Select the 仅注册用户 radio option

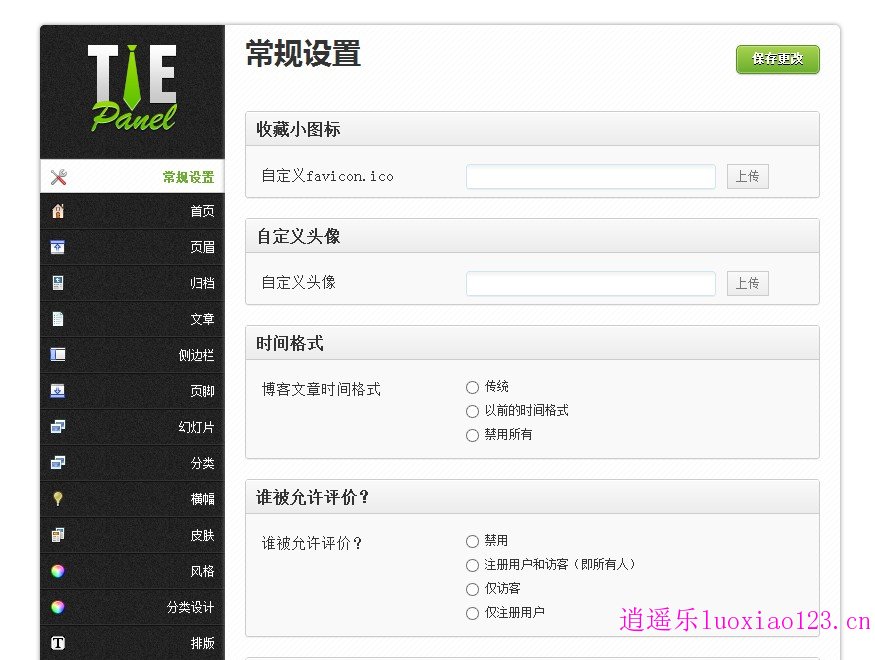pyautogui.click(x=472, y=613)
